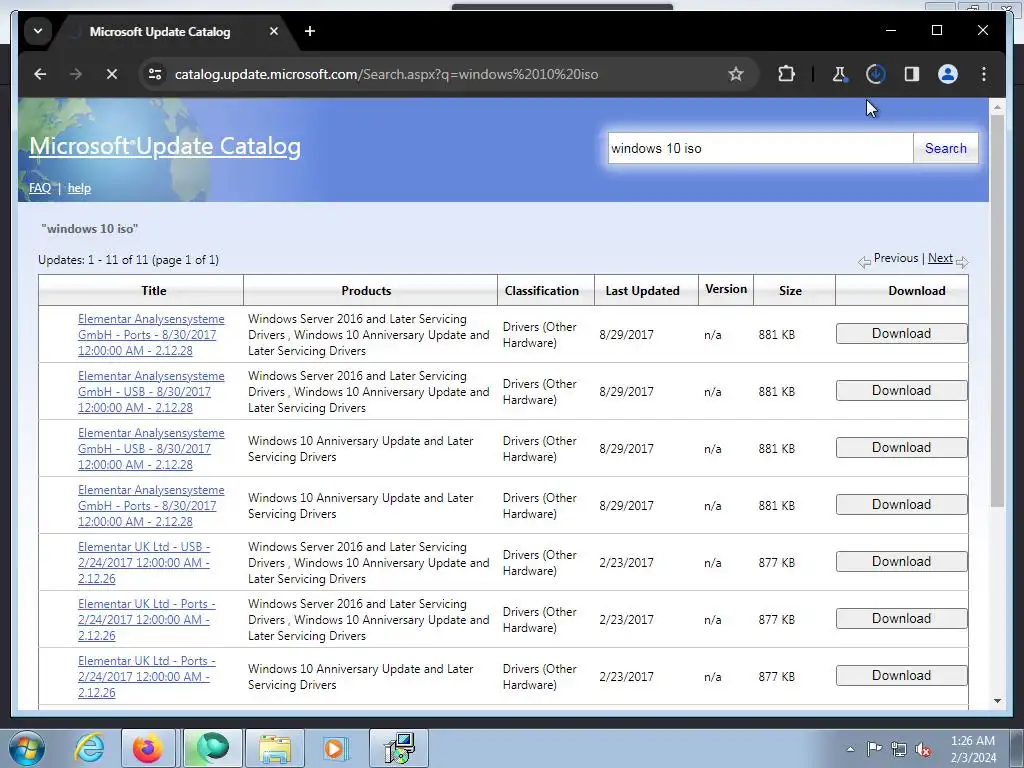Open Chrome Labs flask icon

click(839, 74)
